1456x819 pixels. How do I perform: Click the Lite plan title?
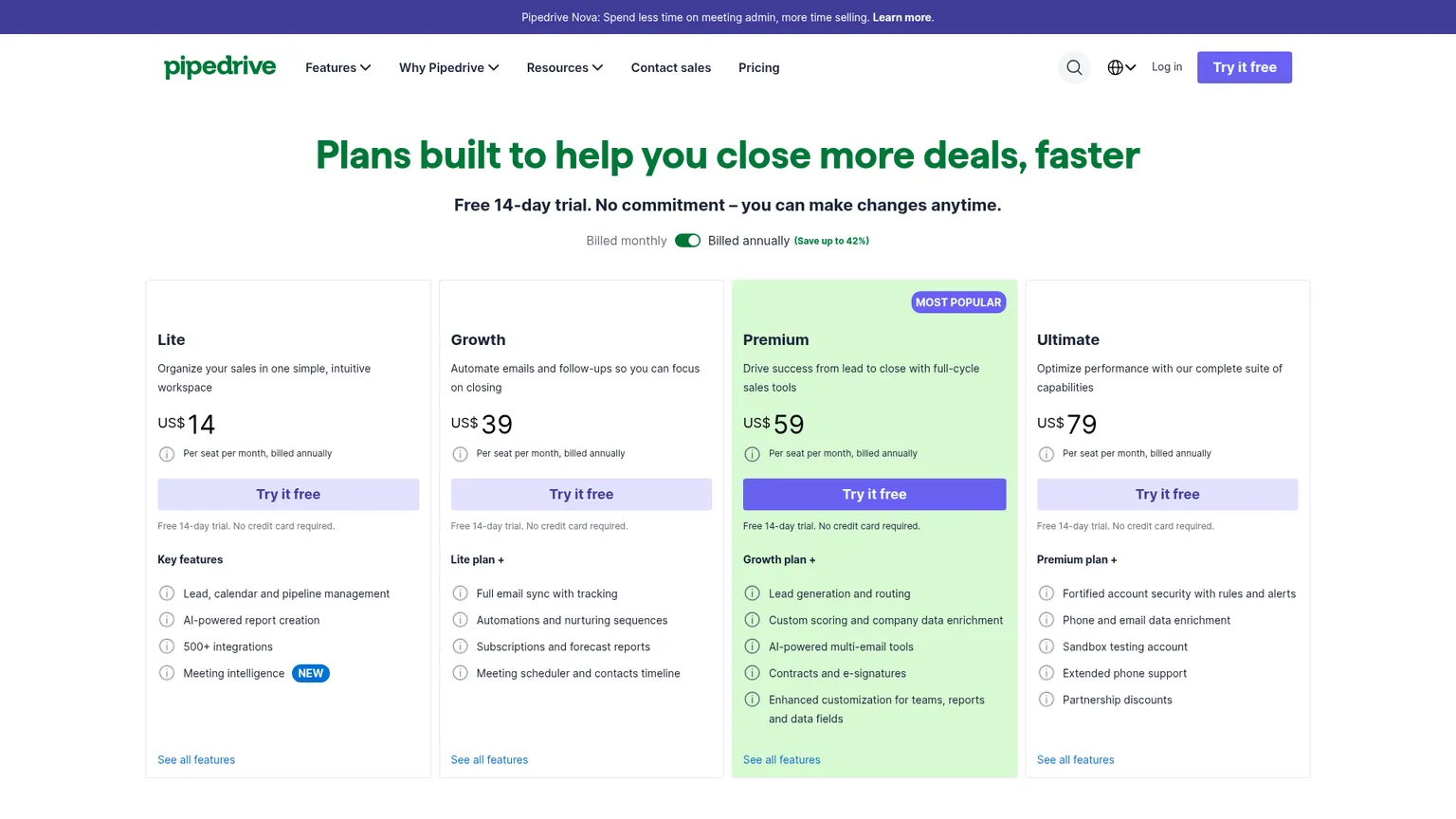172,339
